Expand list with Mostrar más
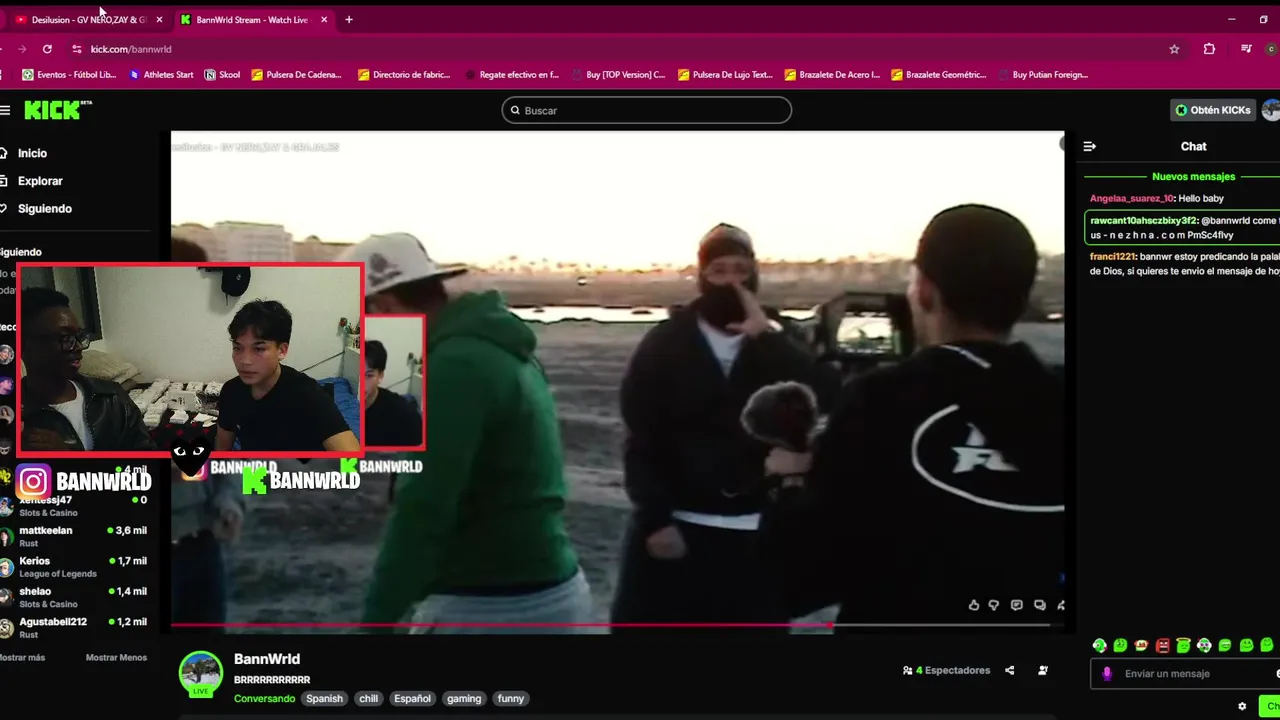The image size is (1280, 720). click(22, 658)
